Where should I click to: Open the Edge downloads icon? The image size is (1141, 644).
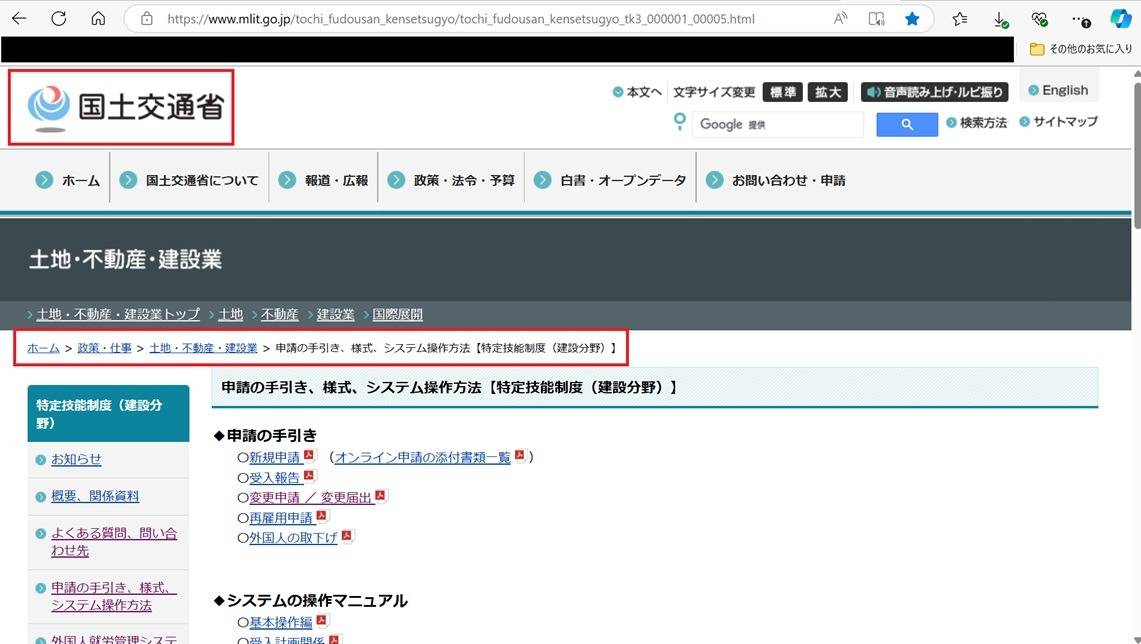click(1001, 18)
